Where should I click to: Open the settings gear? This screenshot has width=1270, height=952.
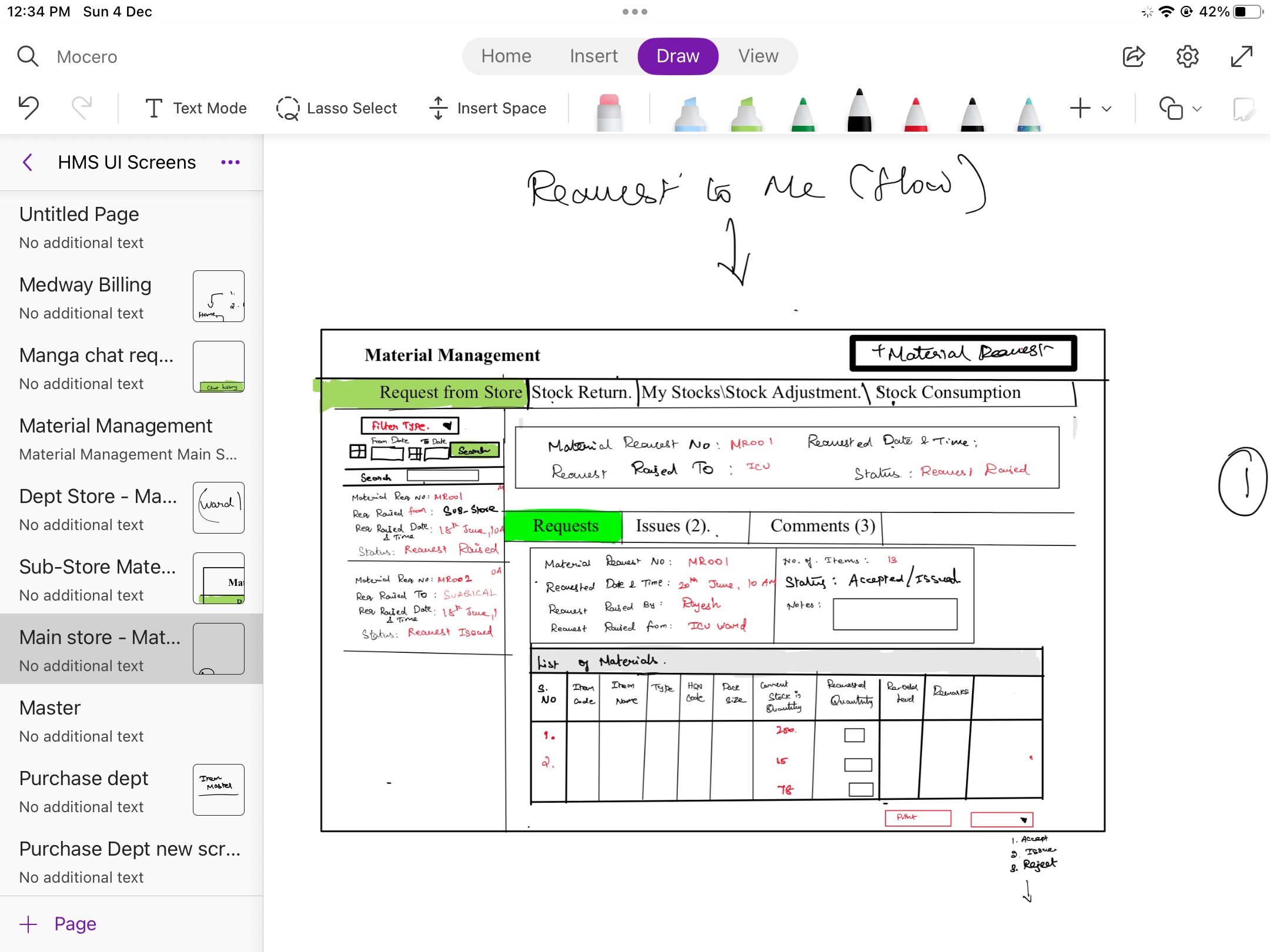click(1187, 56)
